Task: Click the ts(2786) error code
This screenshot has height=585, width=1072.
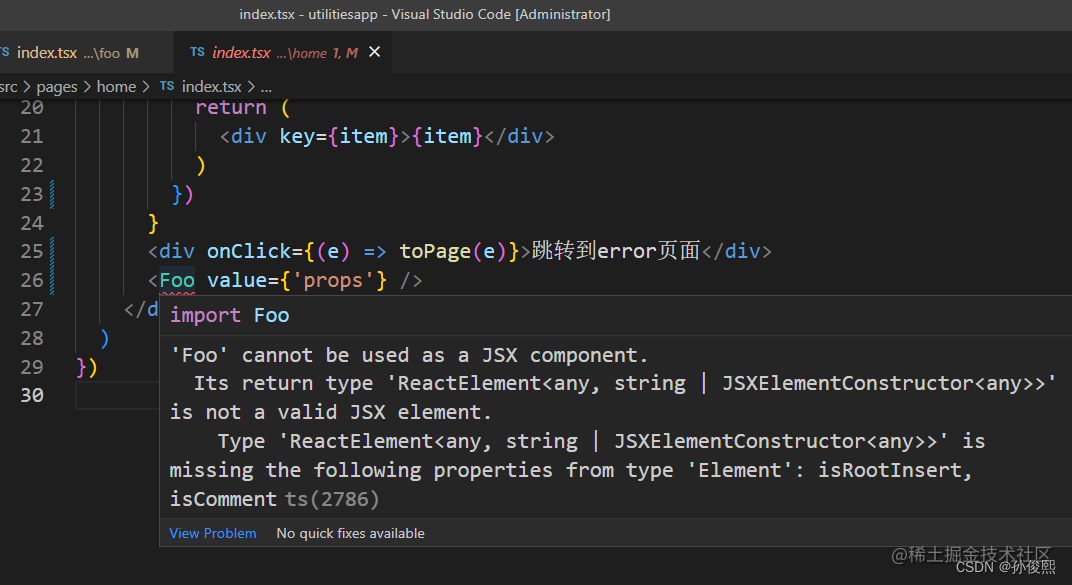Action: click(332, 499)
